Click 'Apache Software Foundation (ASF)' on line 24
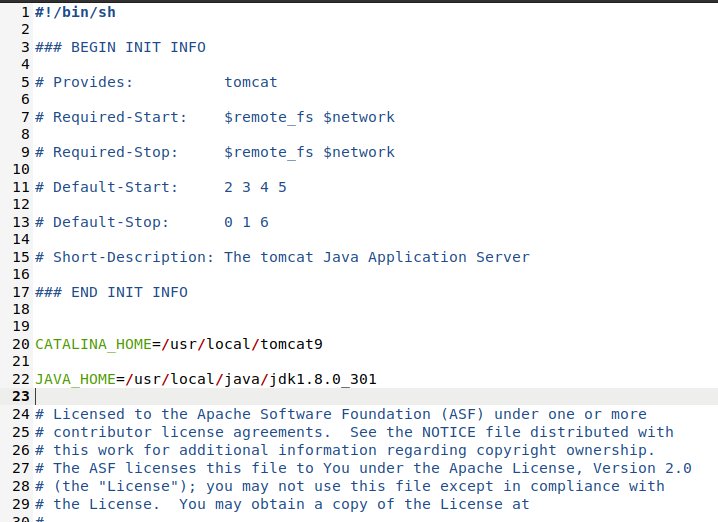The image size is (718, 522). tap(341, 414)
